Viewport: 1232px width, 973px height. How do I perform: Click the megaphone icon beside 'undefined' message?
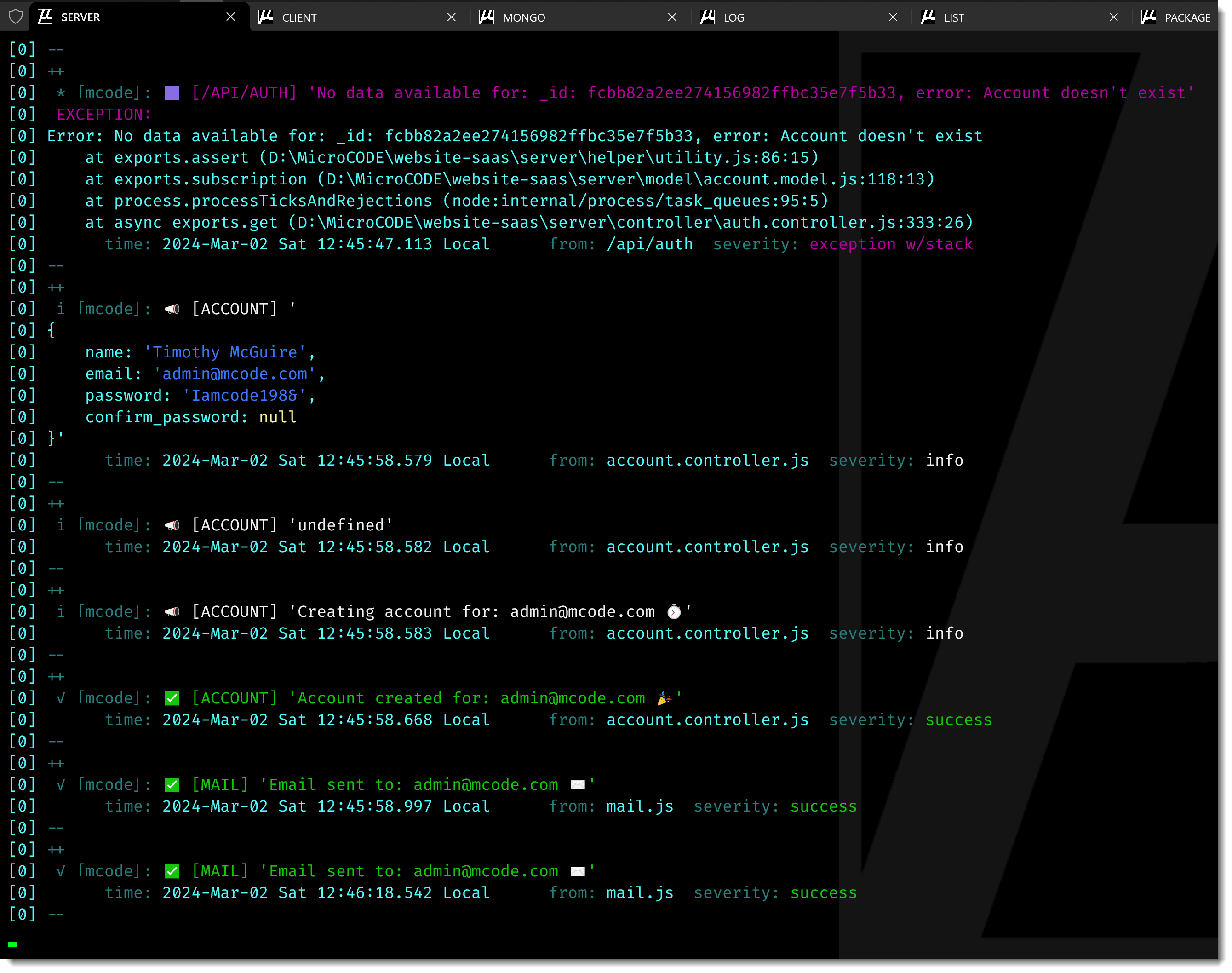tap(172, 525)
